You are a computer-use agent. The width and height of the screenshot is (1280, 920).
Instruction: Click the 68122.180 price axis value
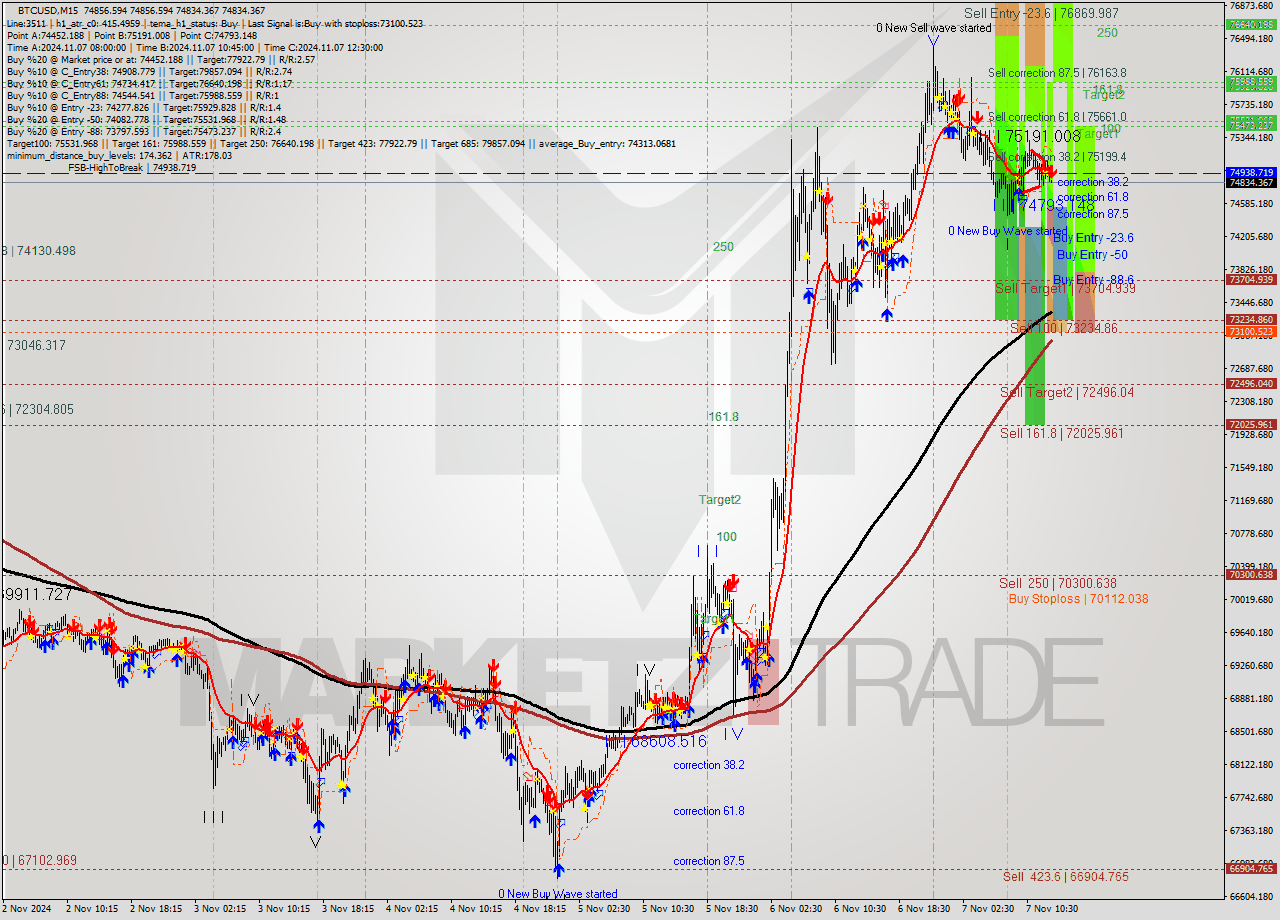click(x=1251, y=764)
